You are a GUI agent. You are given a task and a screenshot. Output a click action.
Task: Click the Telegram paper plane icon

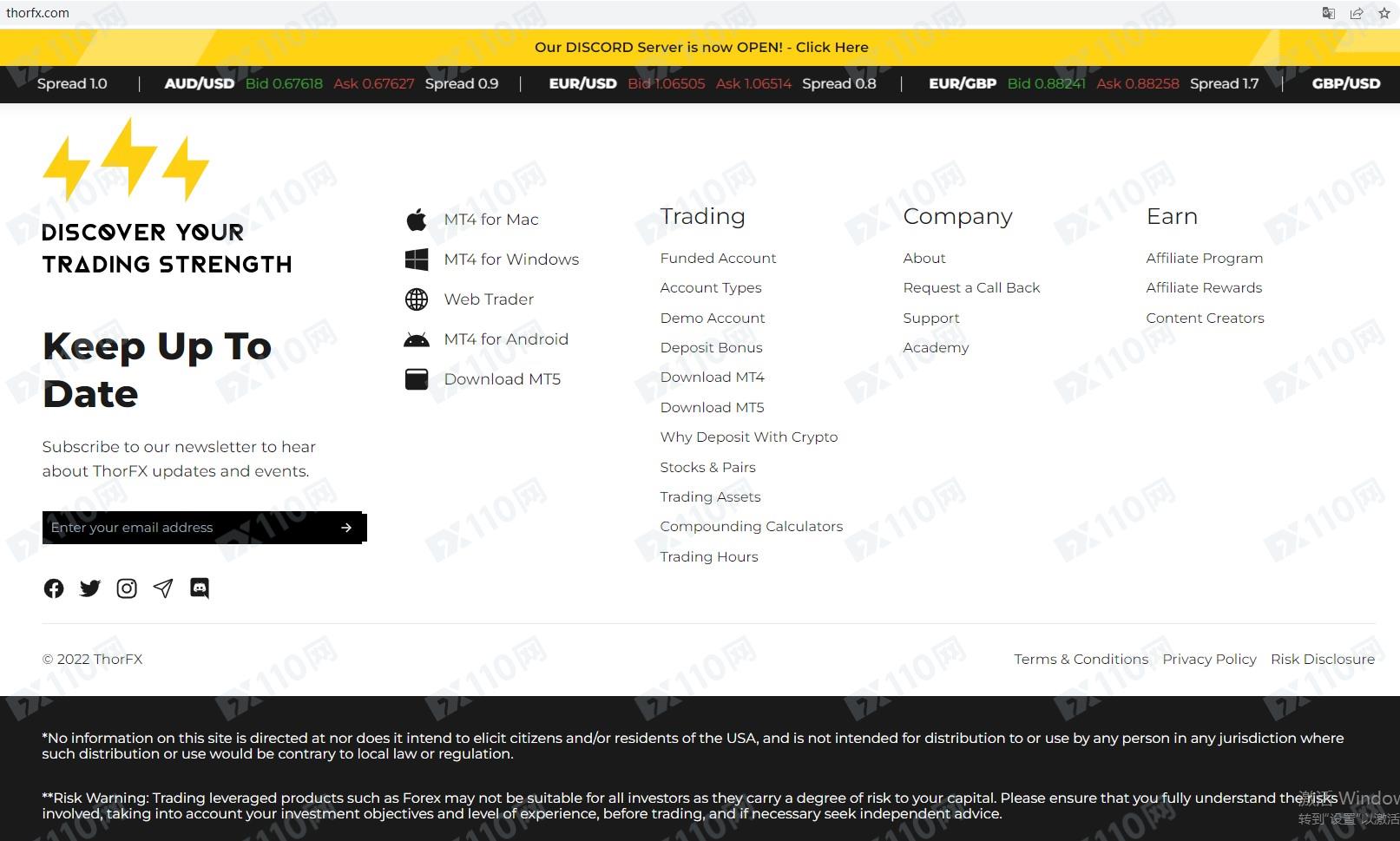tap(163, 588)
